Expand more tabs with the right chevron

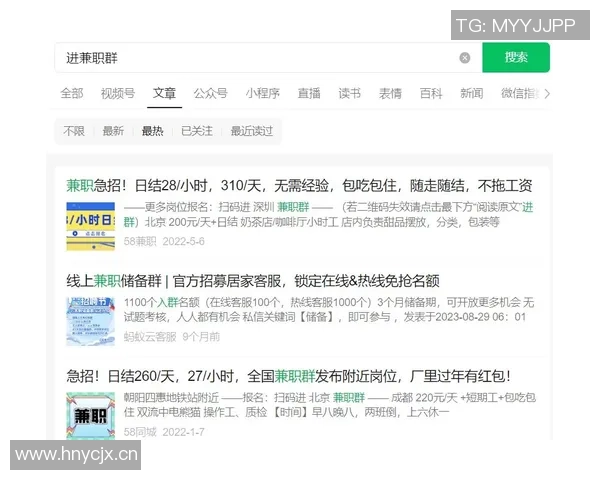pos(547,93)
